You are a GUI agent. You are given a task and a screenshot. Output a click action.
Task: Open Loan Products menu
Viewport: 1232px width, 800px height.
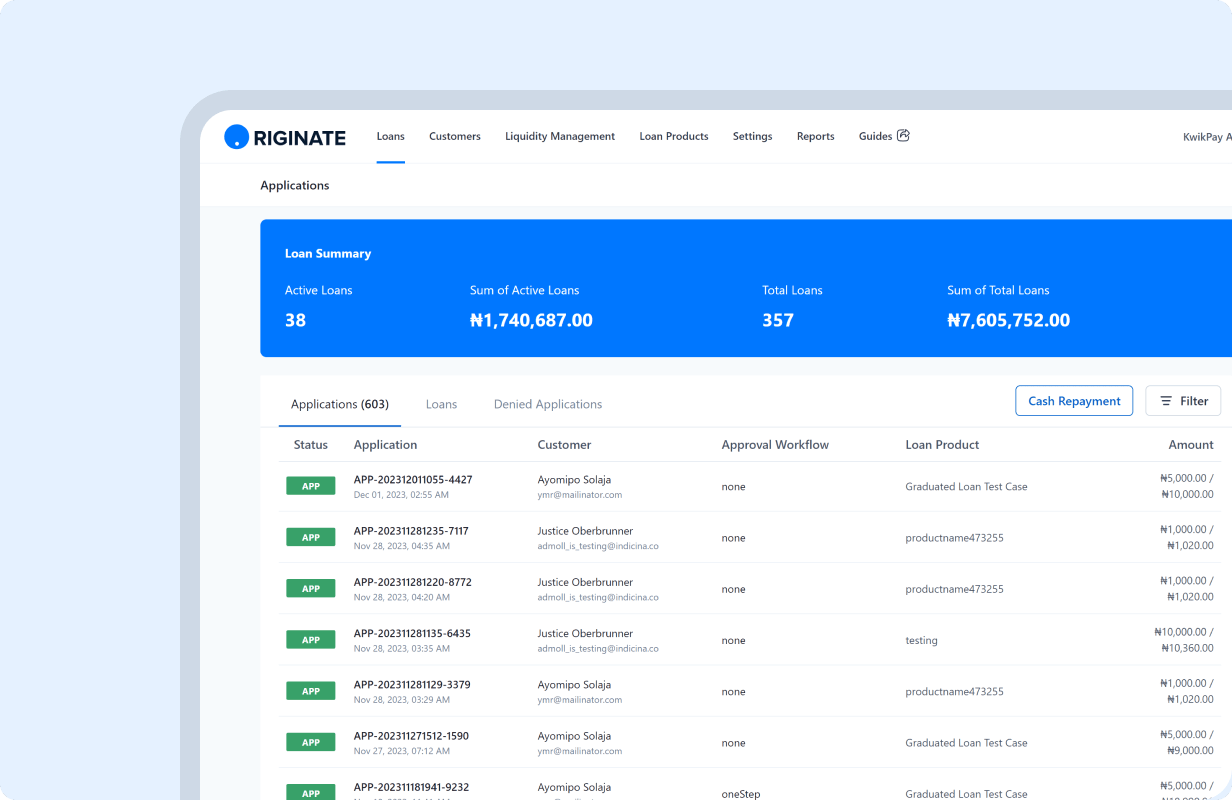tap(674, 136)
